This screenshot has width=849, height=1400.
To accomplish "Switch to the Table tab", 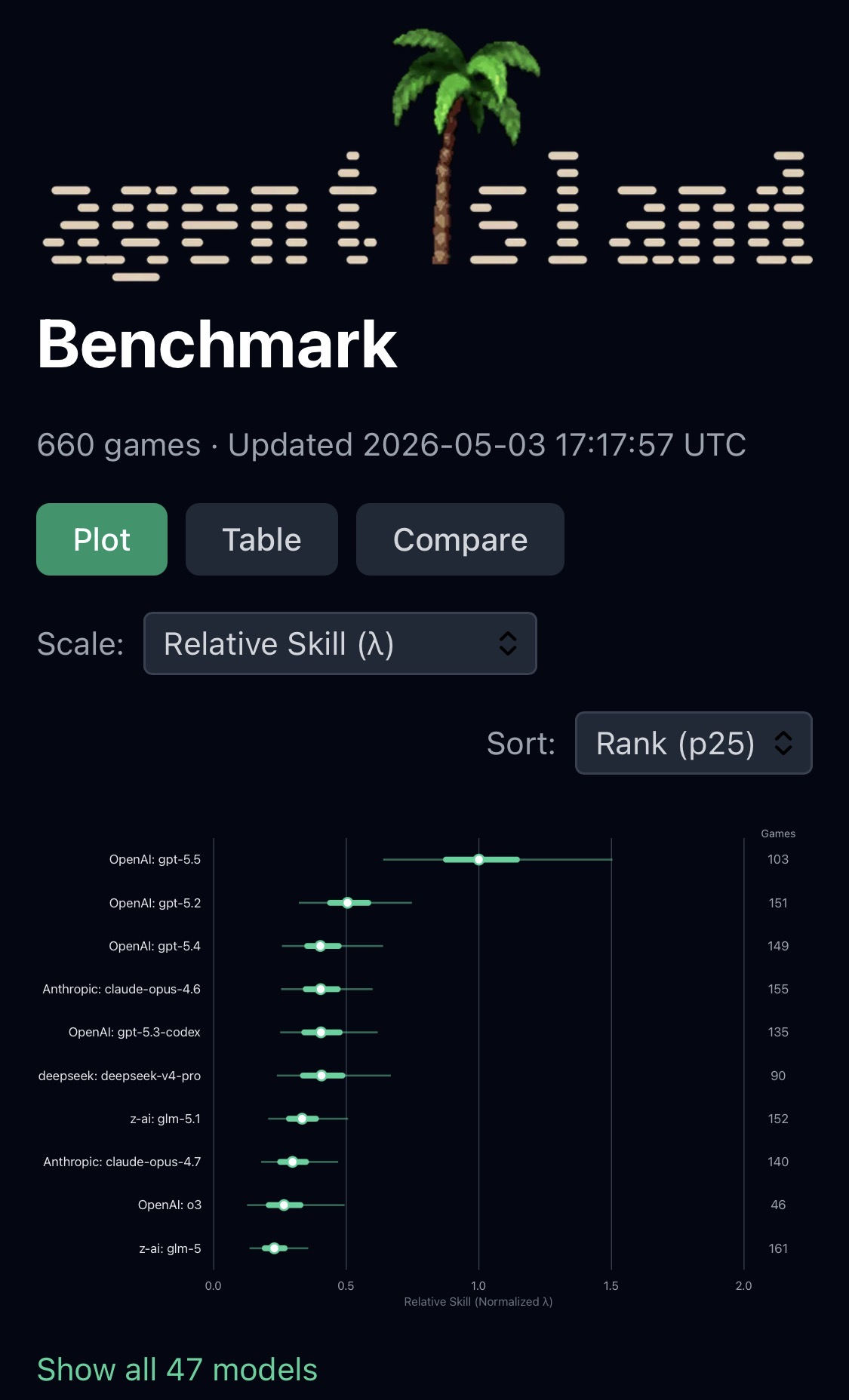I will (x=262, y=539).
